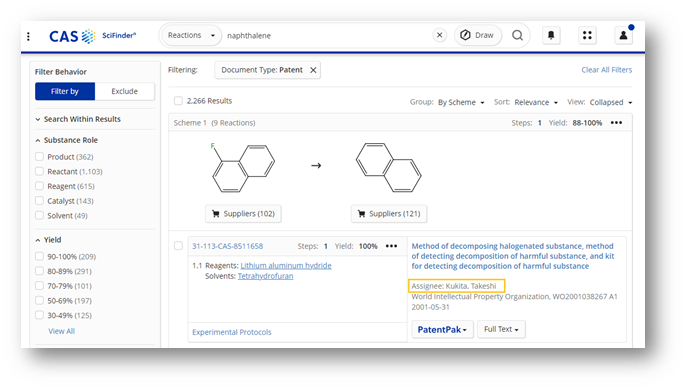Open the Reactions search type dropdown
687x390 pixels.
pyautogui.click(x=191, y=35)
